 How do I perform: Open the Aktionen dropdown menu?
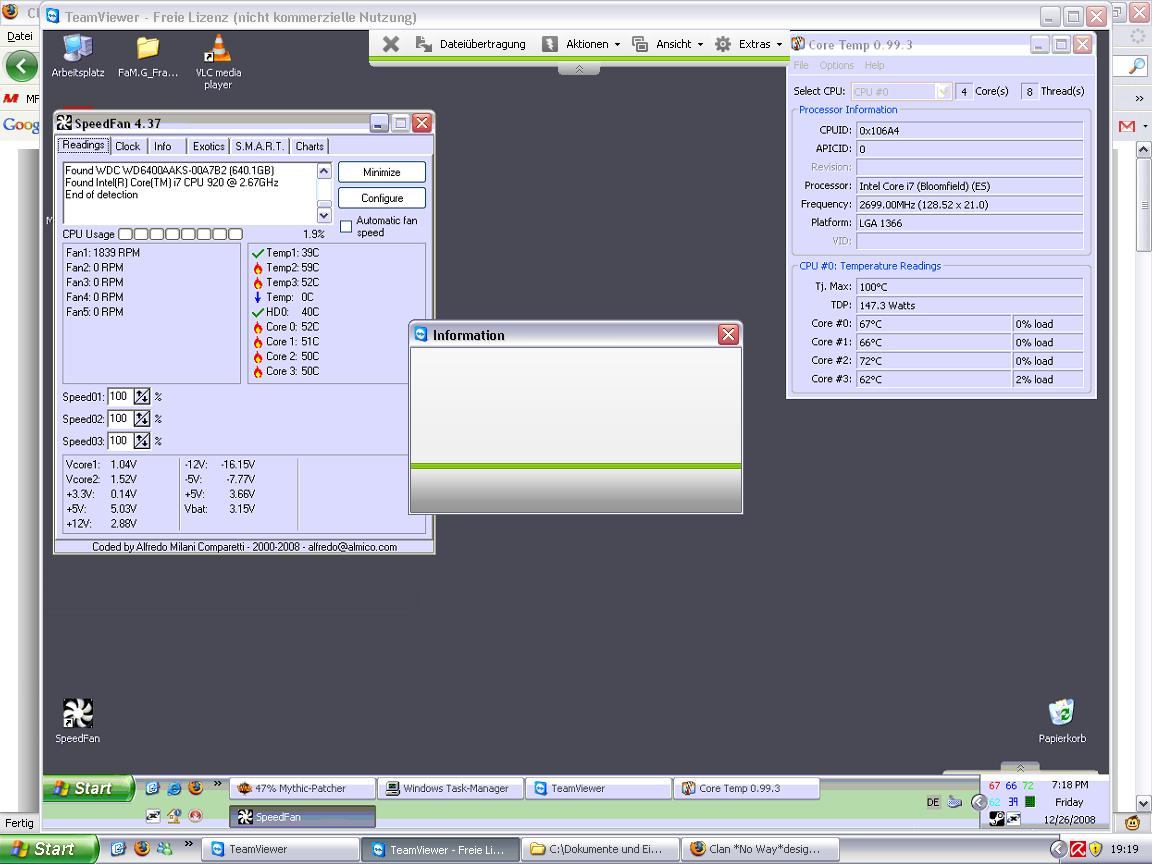point(581,44)
